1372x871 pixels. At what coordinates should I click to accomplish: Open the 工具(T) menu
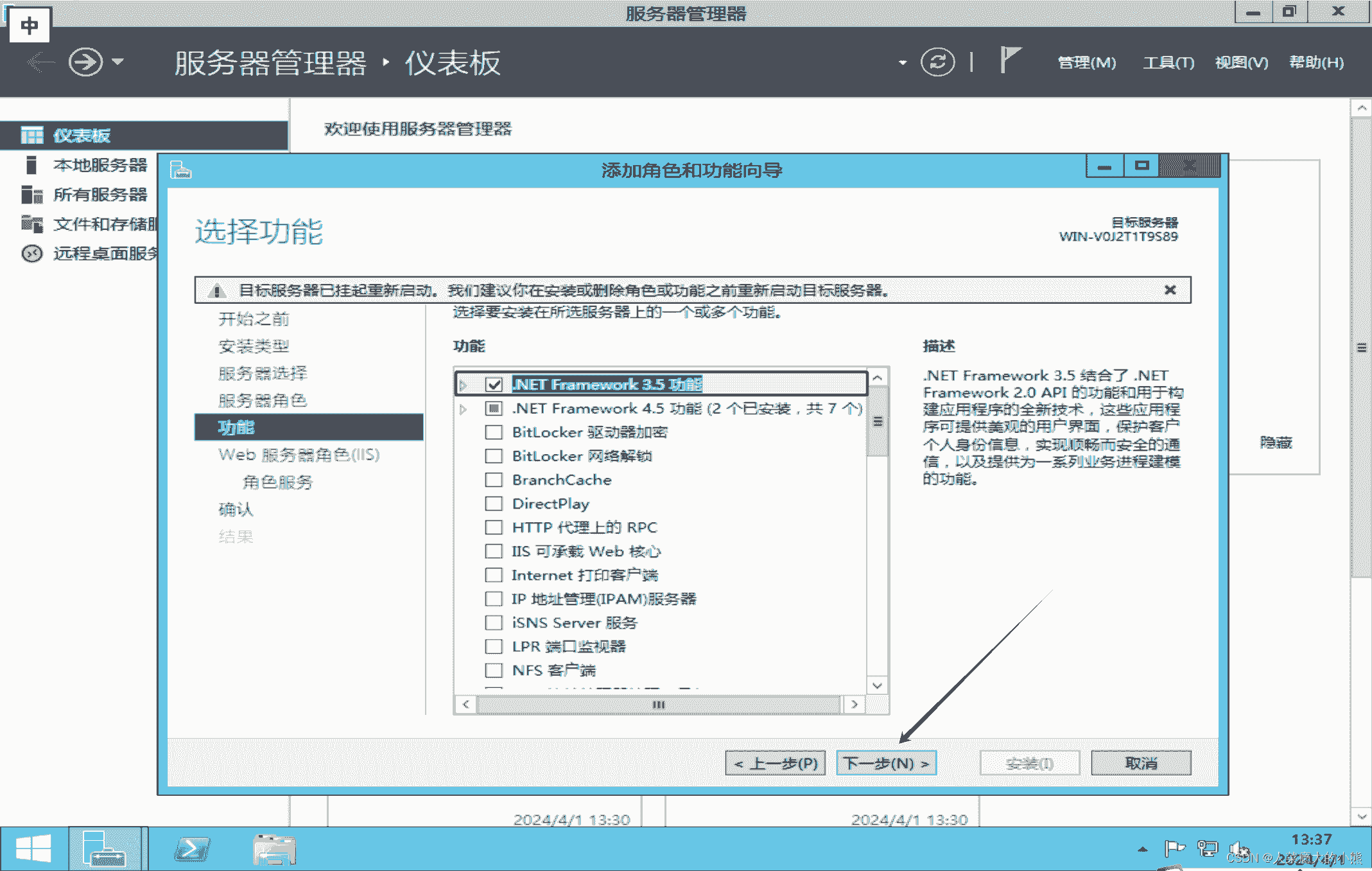click(1168, 62)
